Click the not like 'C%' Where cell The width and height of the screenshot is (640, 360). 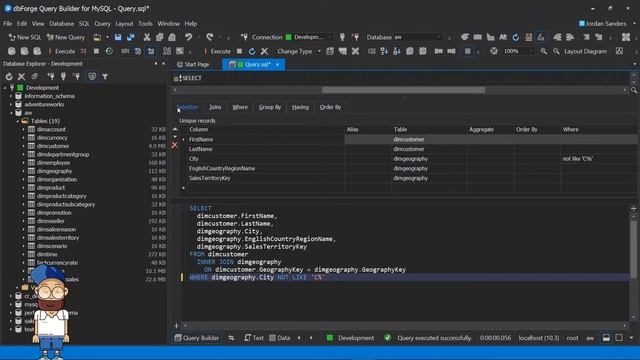tap(599, 159)
